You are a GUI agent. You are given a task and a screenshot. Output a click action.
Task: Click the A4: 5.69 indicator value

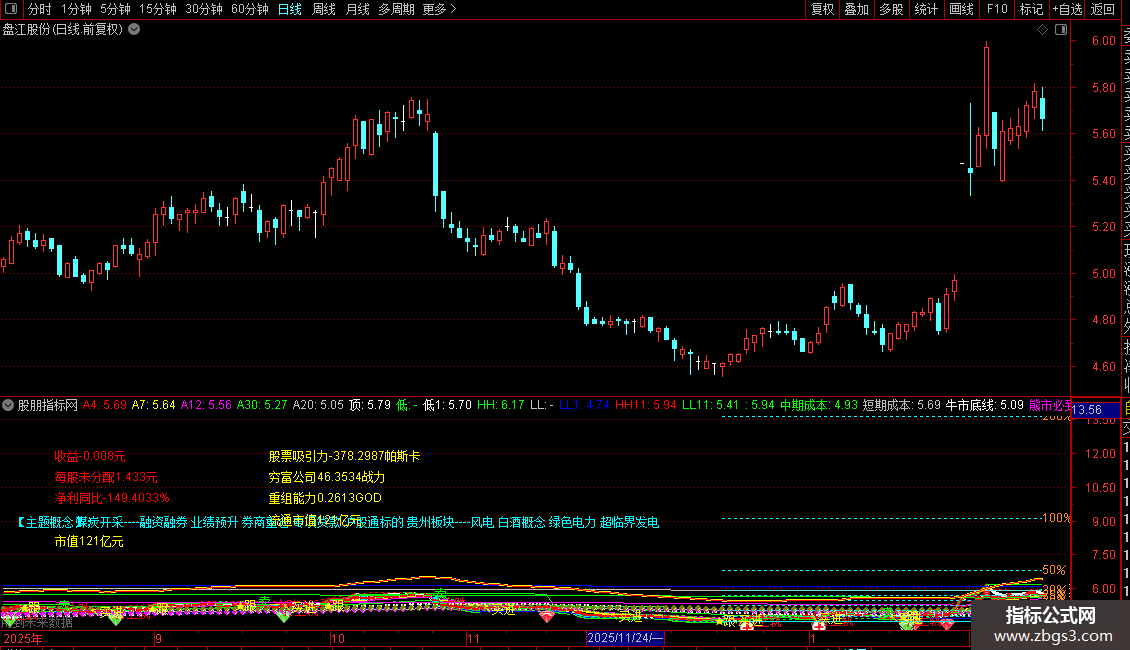click(104, 405)
